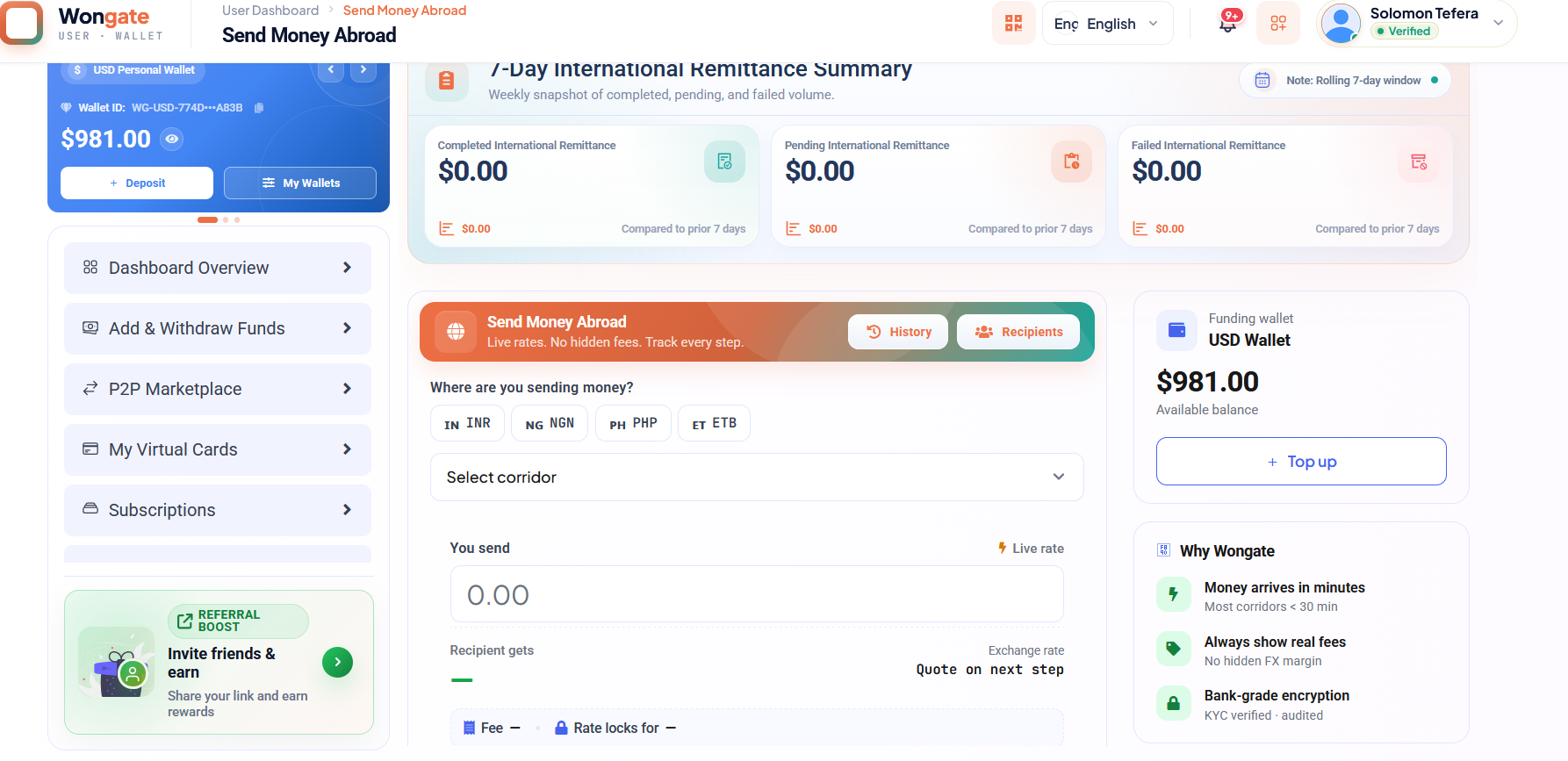Click the Failed International Remittance icon
Viewport: 1568px width, 761px height.
coord(1418,162)
